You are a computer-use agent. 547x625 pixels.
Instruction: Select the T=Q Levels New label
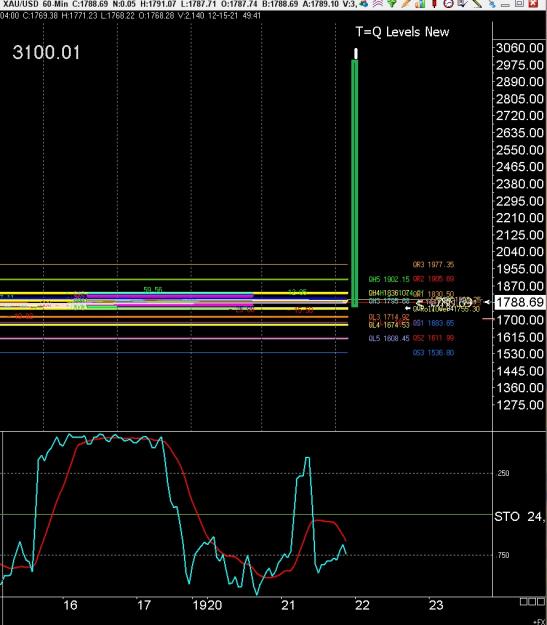[402, 32]
